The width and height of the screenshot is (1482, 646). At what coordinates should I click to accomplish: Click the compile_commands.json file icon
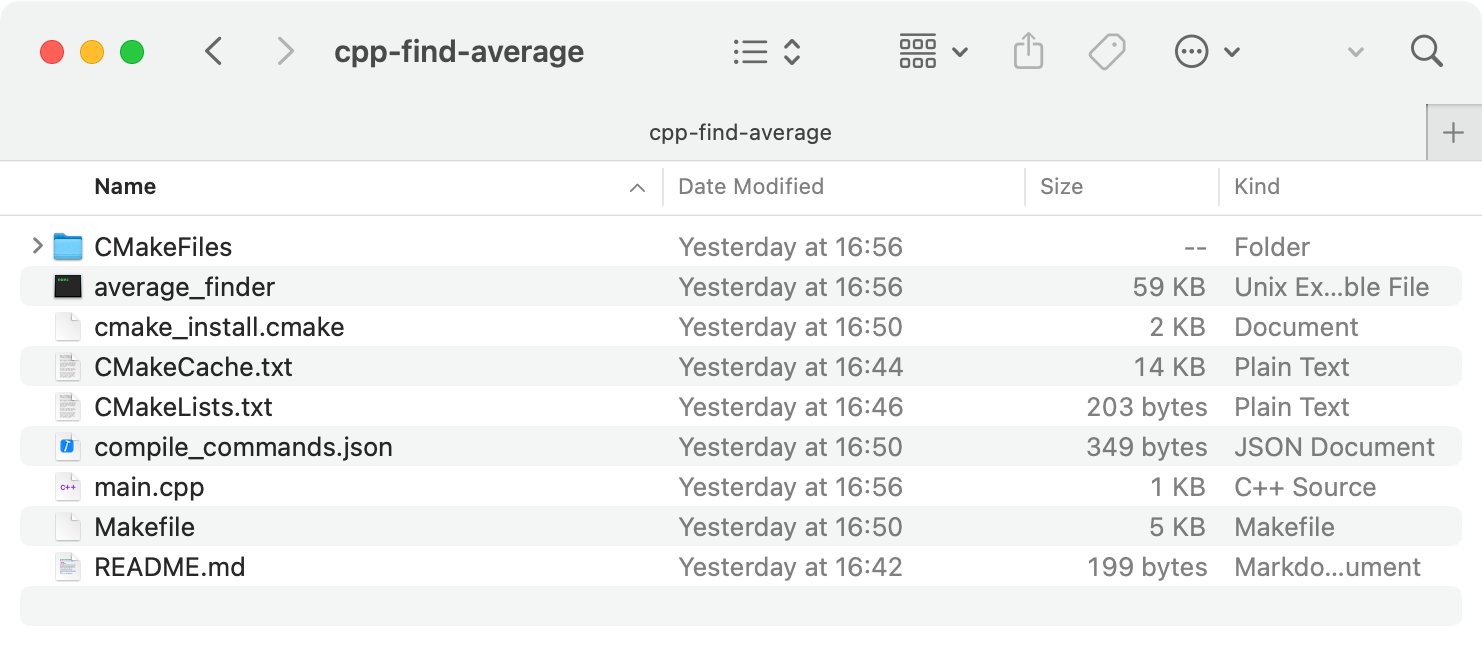coord(67,448)
